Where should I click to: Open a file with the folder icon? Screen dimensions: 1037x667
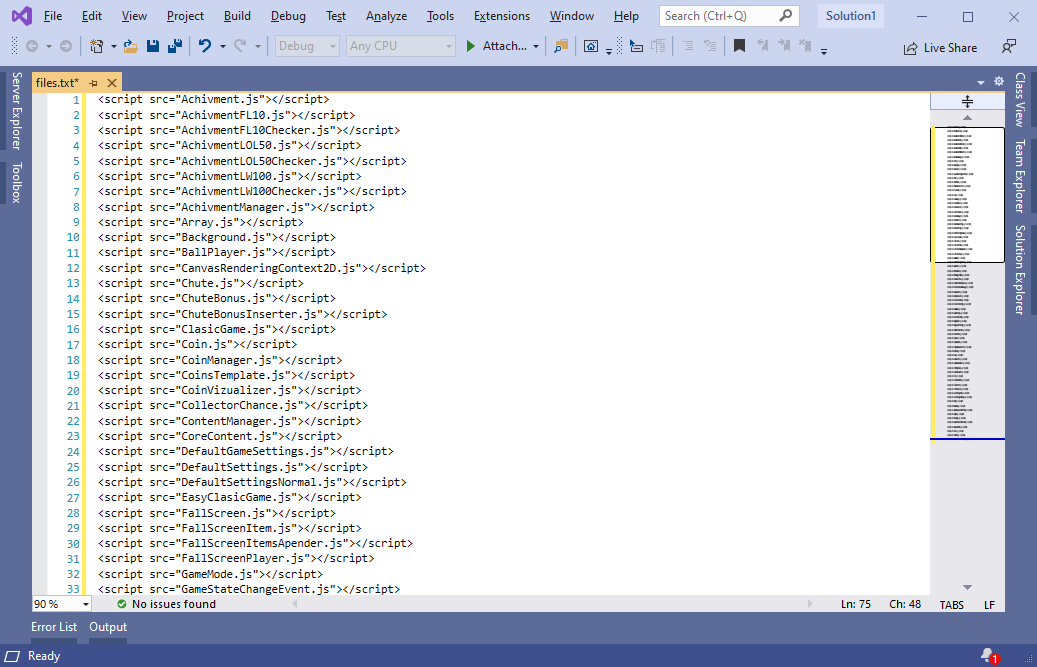tap(130, 46)
